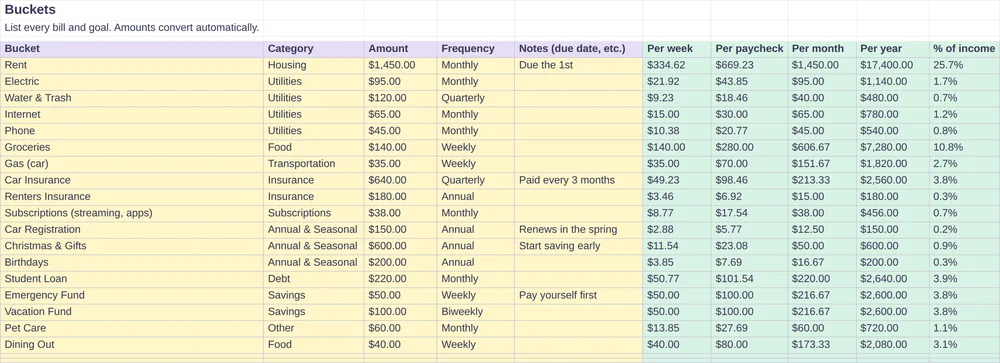Select the Electric bucket cell
This screenshot has height=363, width=1000.
coord(131,82)
